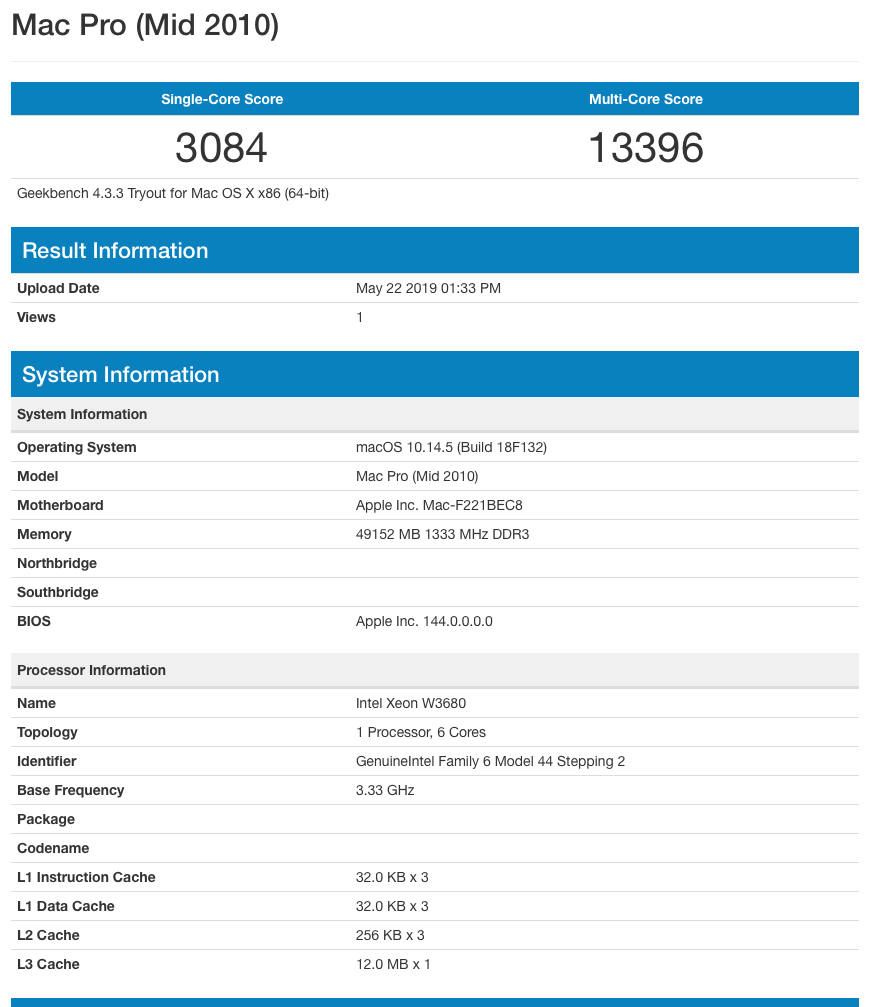Click the gray System Information subheading

[x=435, y=414]
